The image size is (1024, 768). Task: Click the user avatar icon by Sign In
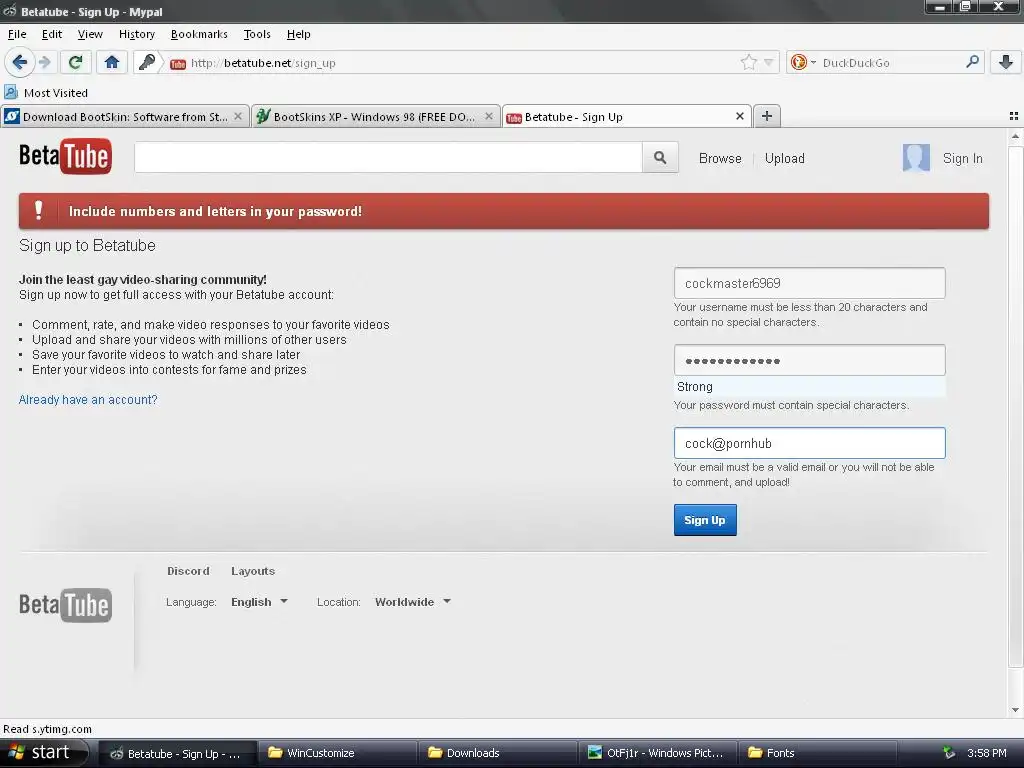point(916,158)
